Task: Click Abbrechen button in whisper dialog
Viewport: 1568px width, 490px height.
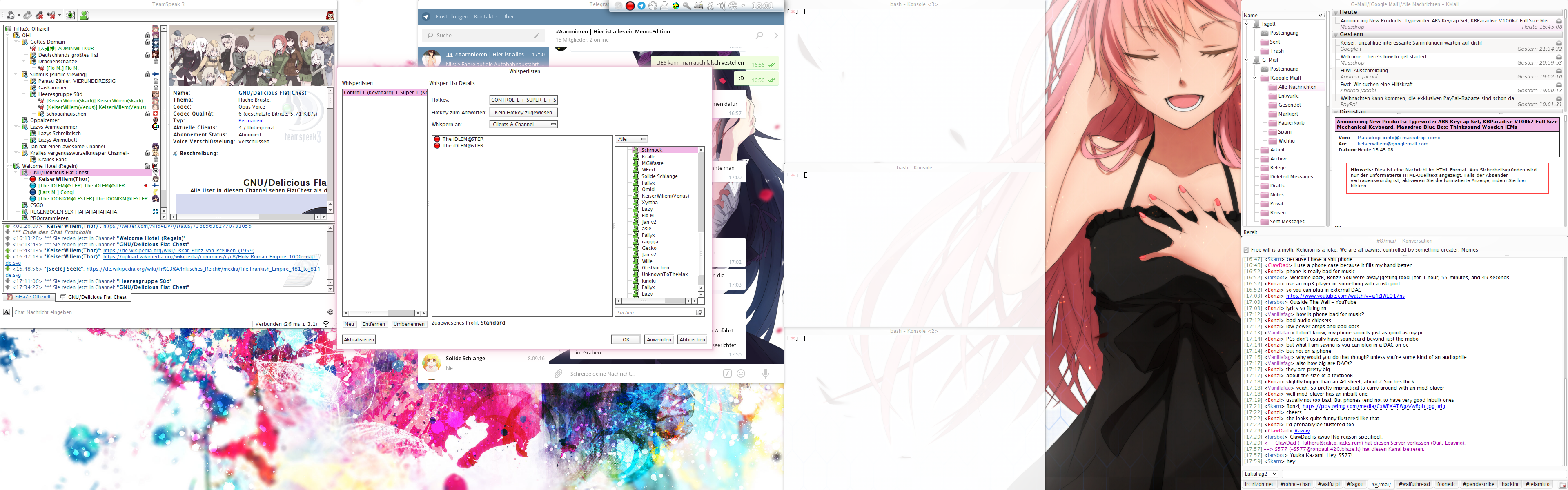Action: pyautogui.click(x=692, y=340)
